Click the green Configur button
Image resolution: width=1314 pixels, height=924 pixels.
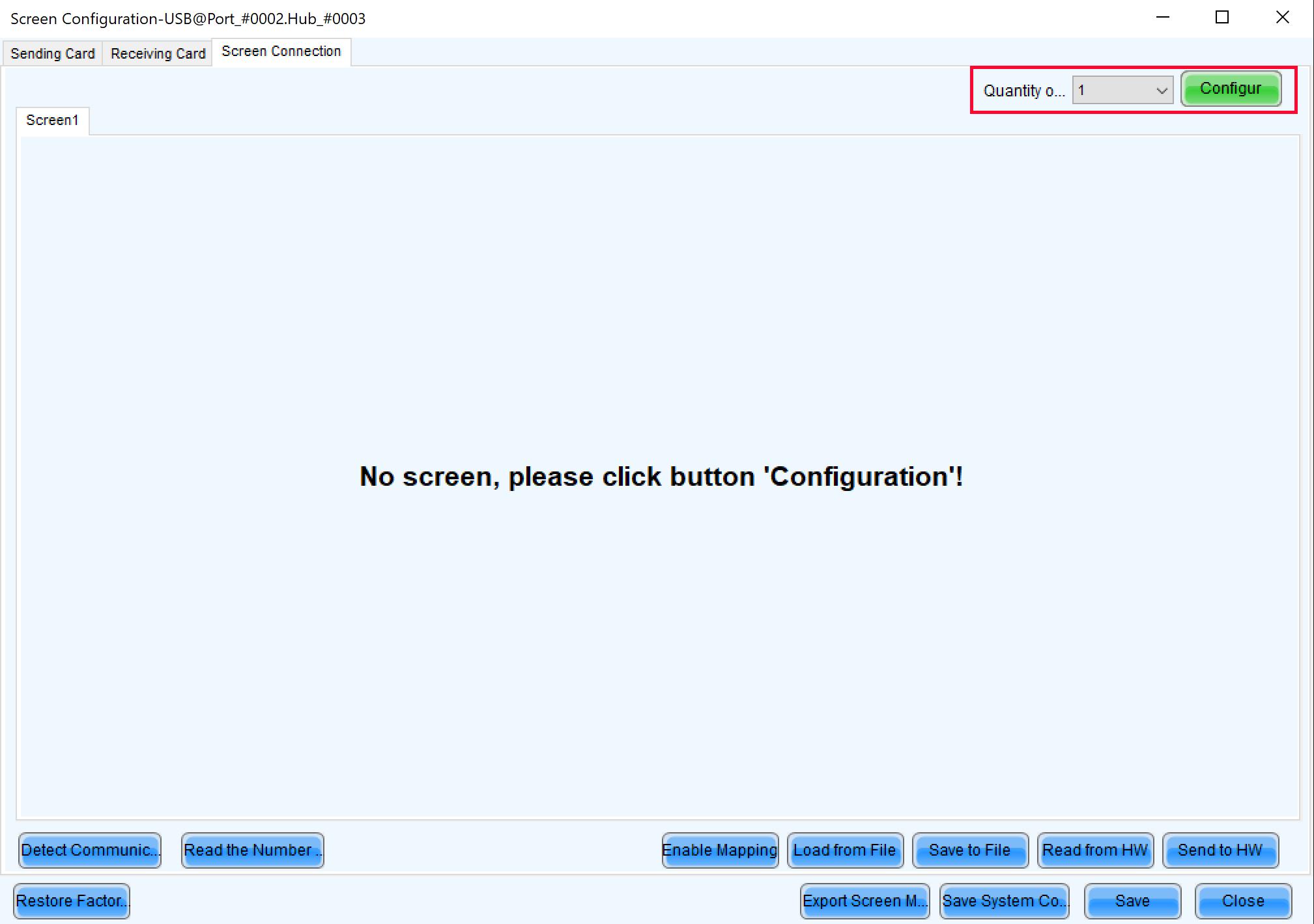1230,89
